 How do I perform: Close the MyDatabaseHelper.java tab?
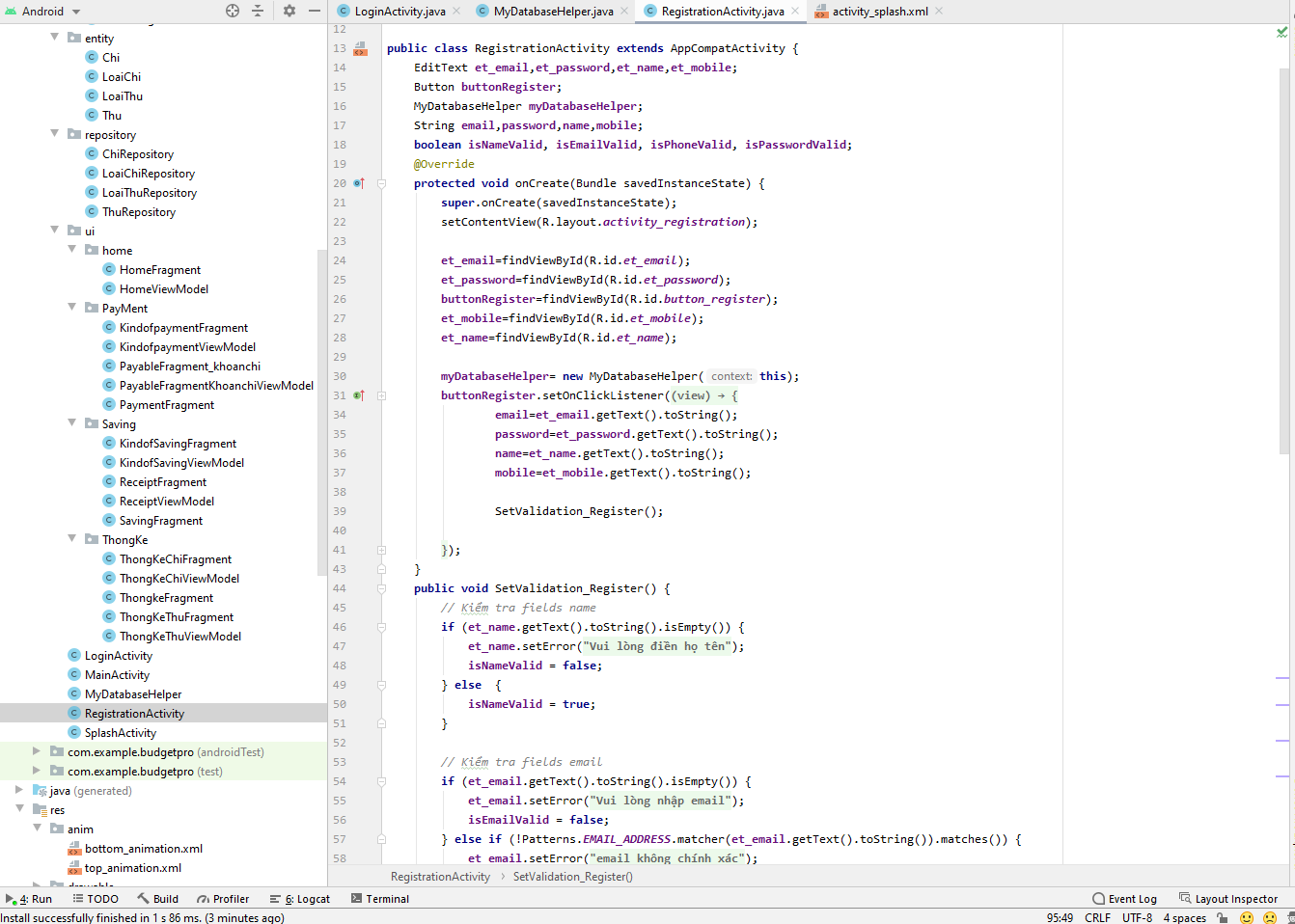(624, 12)
